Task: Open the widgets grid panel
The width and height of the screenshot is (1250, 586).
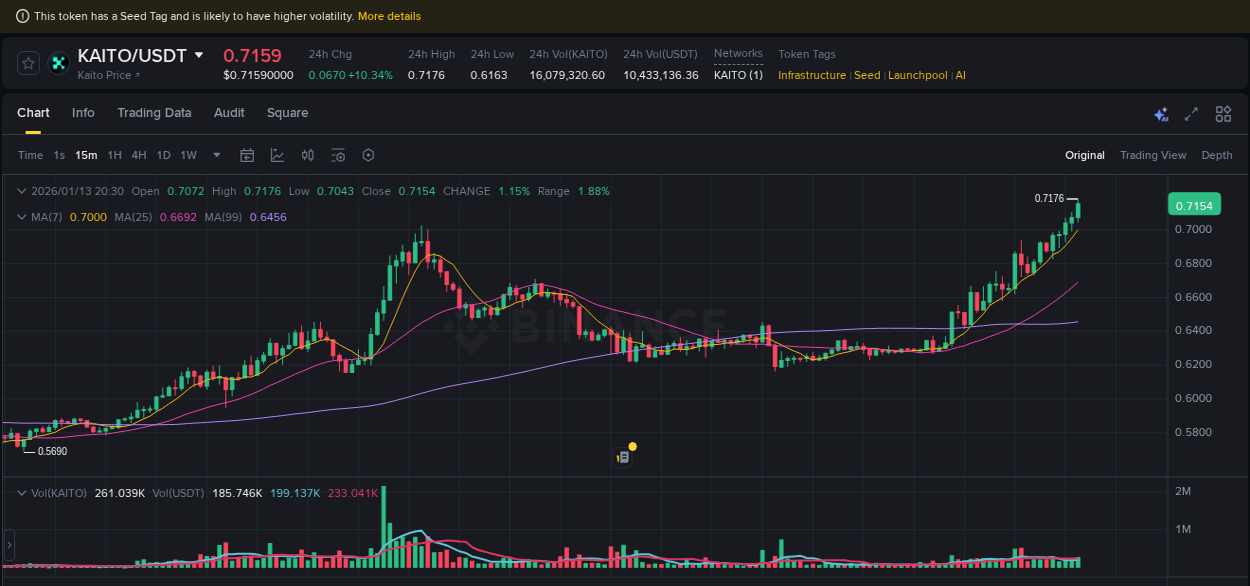Action: click(1223, 114)
